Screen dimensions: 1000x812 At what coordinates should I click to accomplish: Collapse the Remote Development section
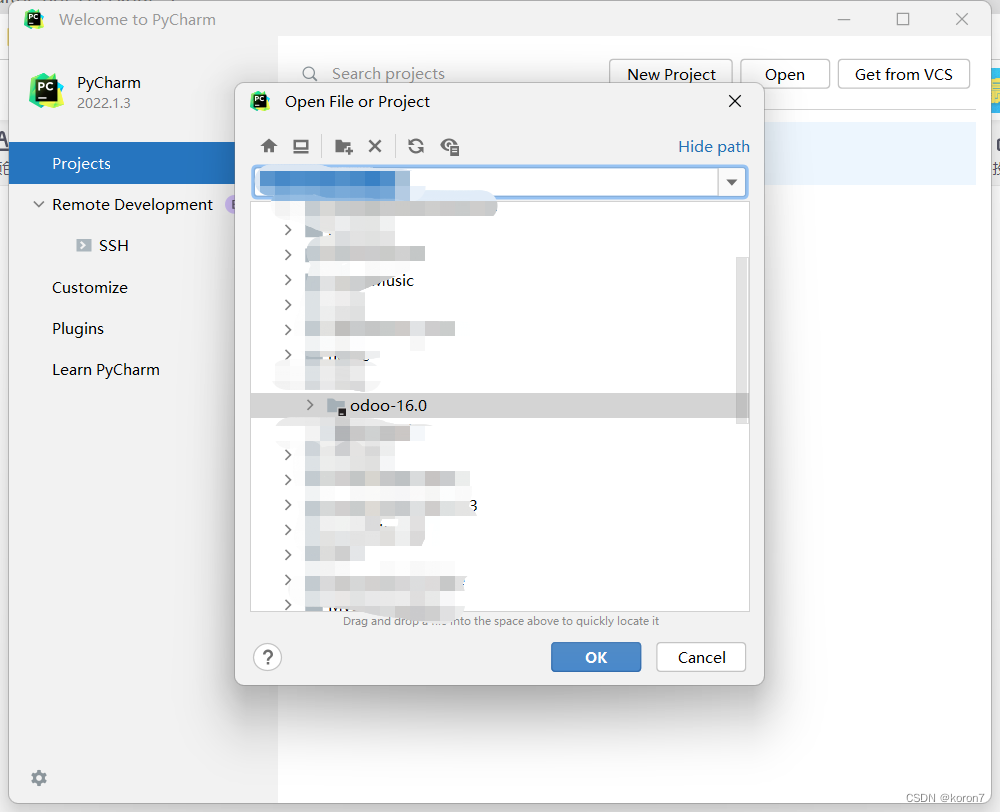click(x=38, y=204)
